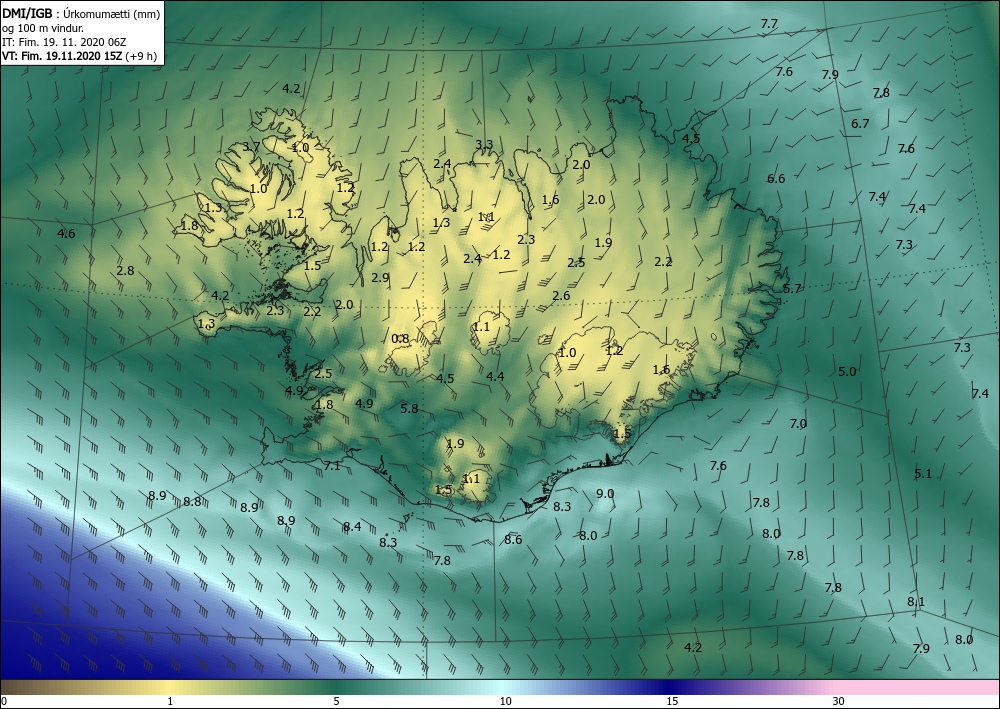The image size is (1000, 709).
Task: Click the 'og 100 m vindur.' caption line
Action: 43,28
